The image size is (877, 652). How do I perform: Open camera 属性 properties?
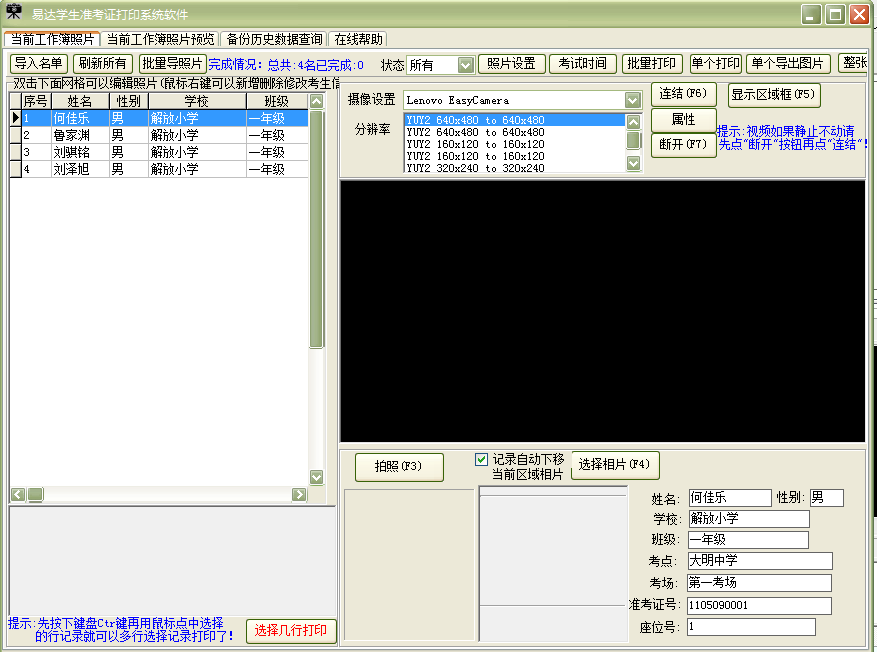pos(683,120)
